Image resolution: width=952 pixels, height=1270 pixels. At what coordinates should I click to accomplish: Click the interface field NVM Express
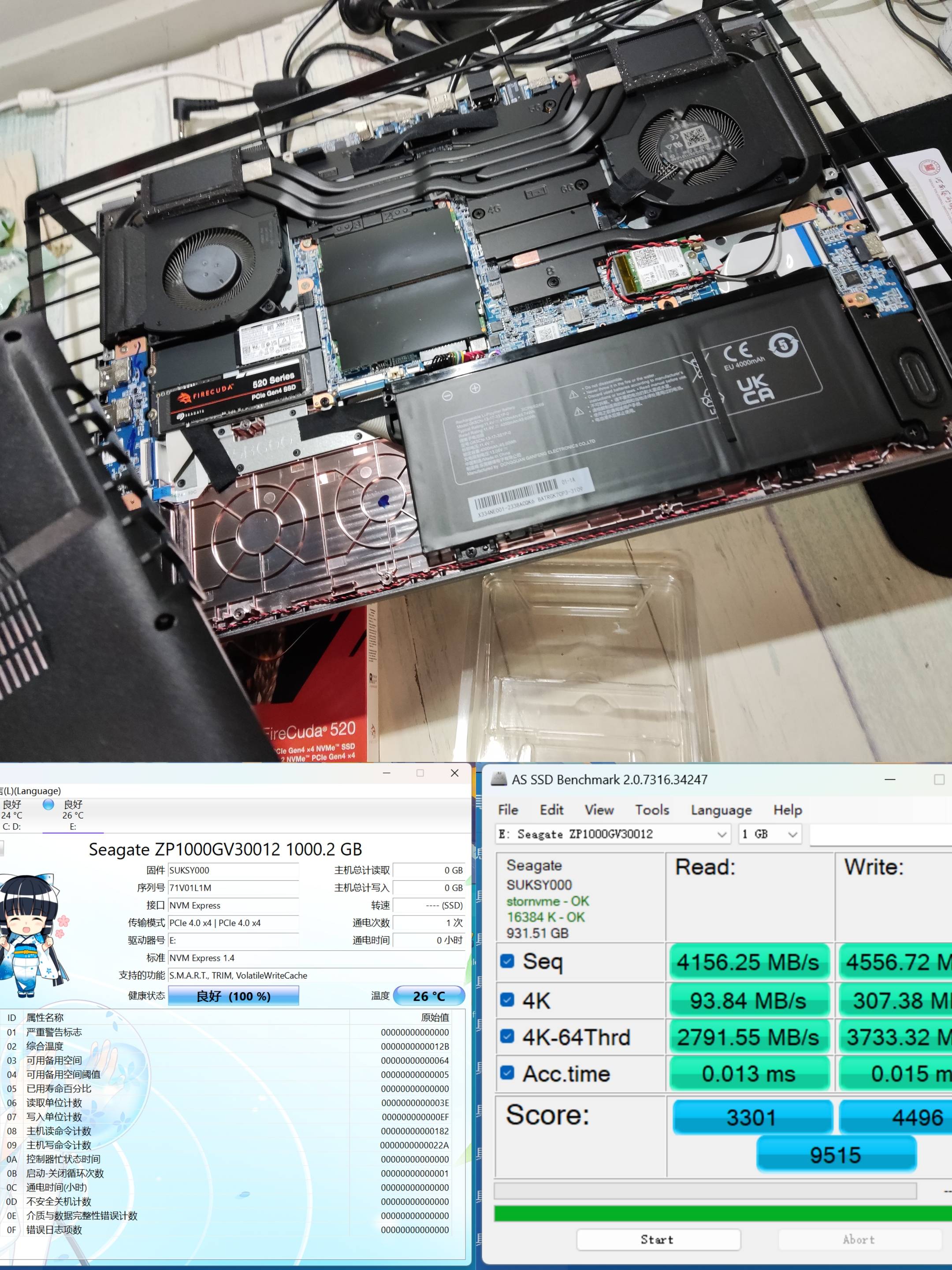click(x=233, y=905)
